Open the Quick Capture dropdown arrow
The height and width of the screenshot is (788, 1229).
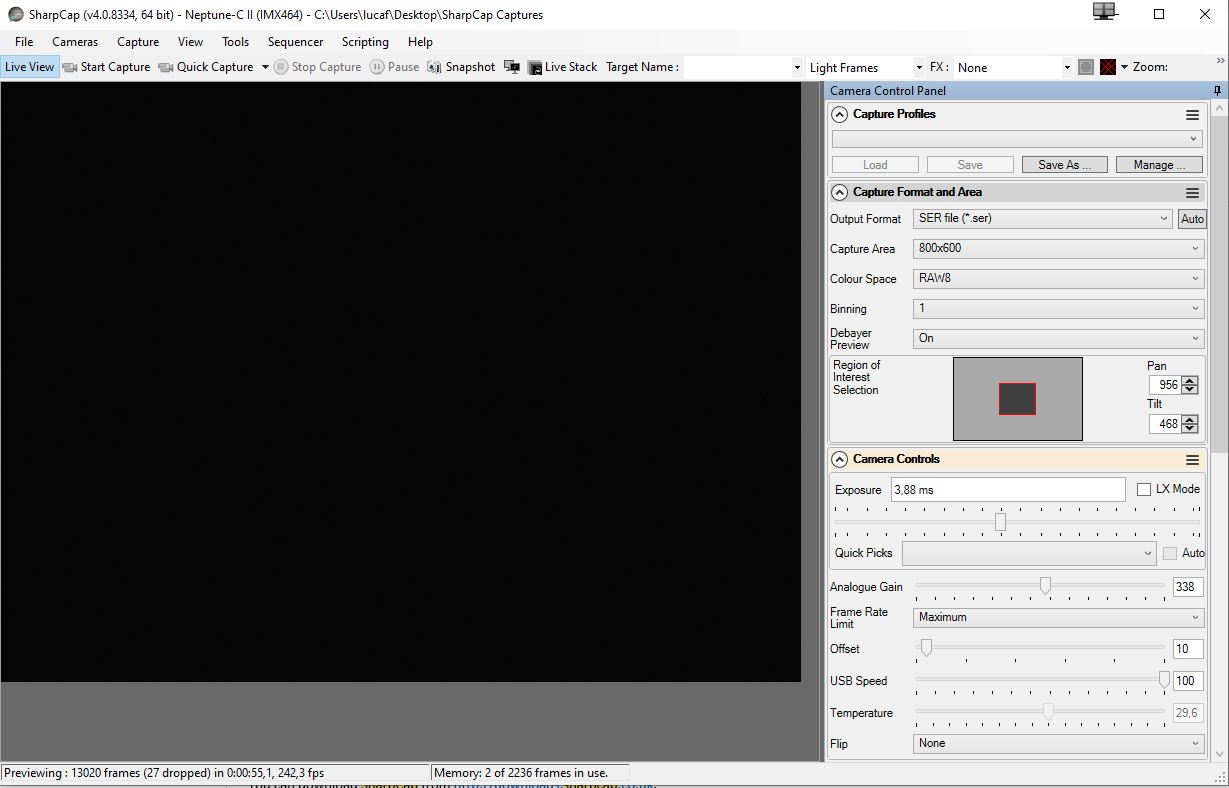tap(265, 67)
